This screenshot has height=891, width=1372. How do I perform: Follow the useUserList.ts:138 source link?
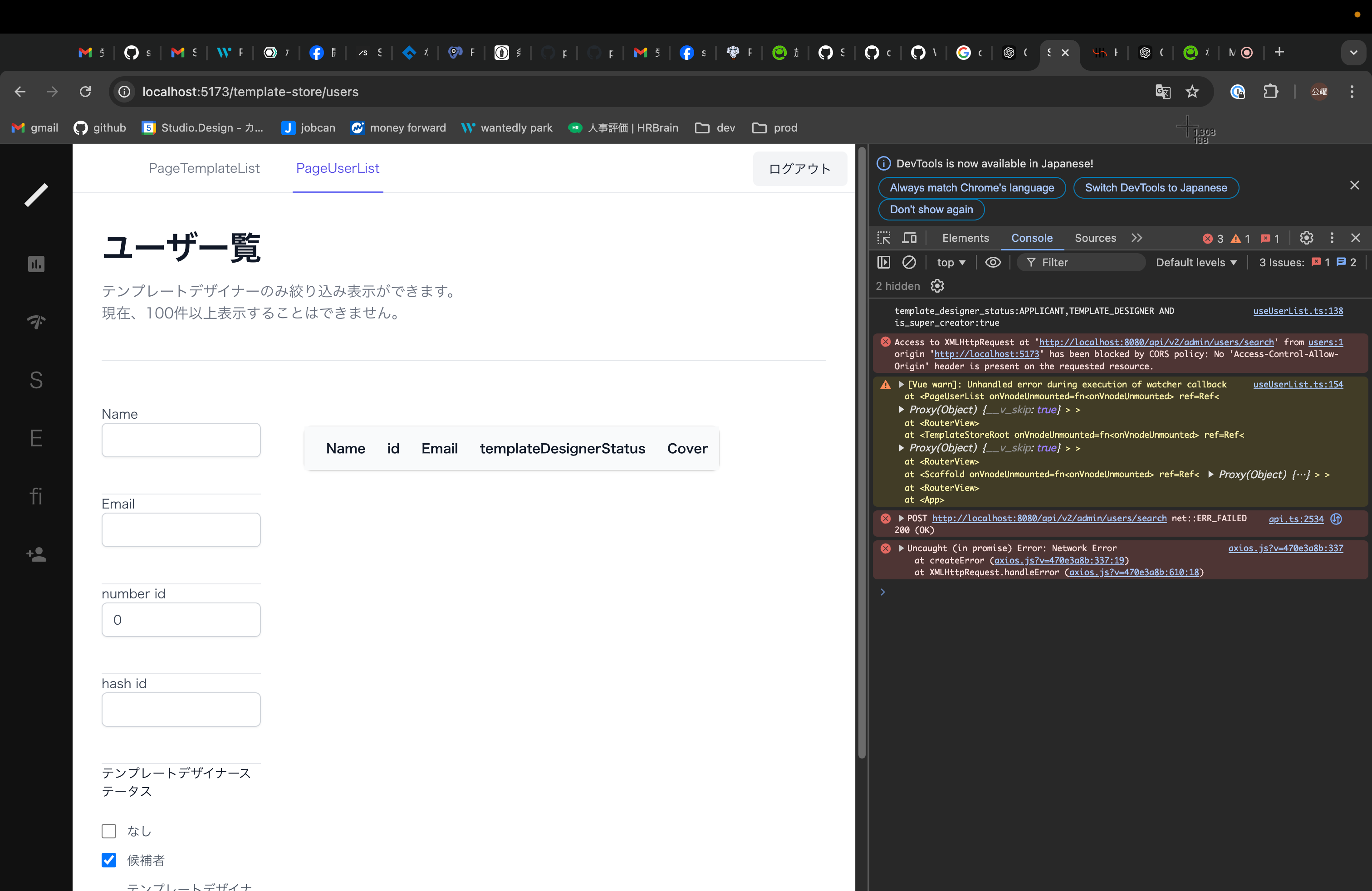[1298, 311]
